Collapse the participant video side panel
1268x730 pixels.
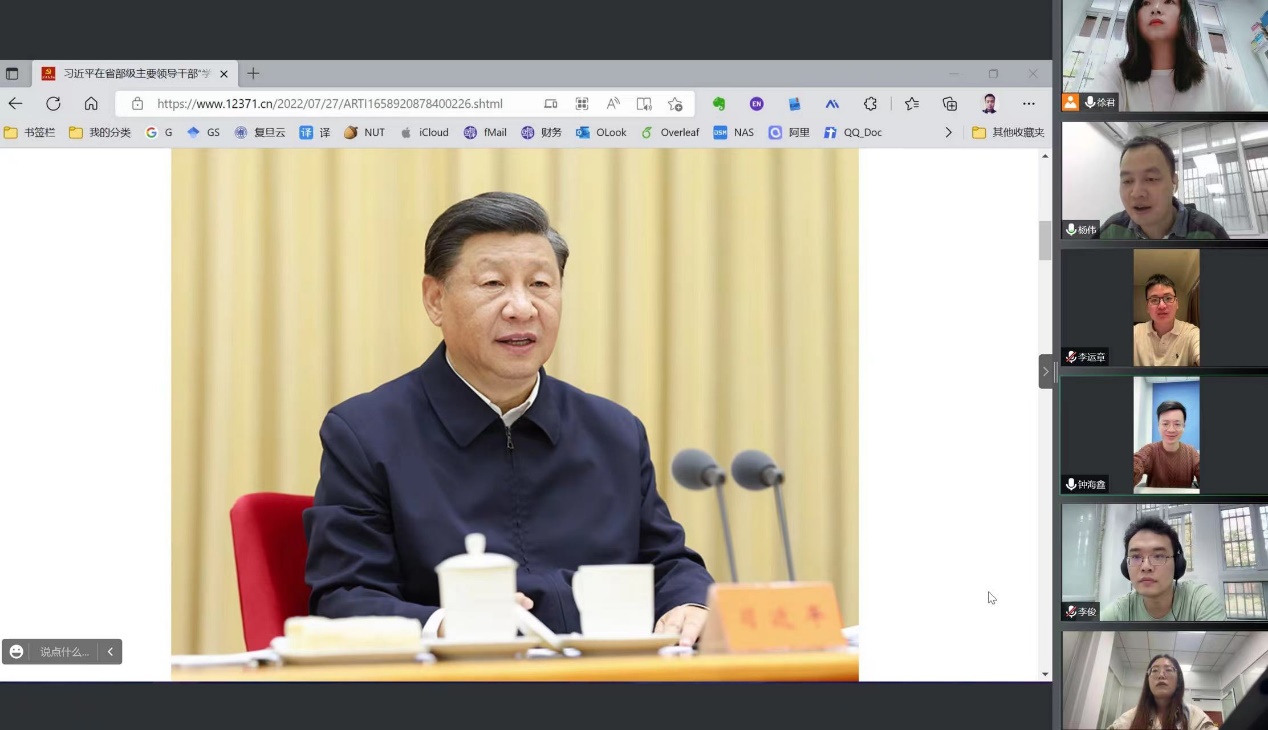click(x=1046, y=371)
